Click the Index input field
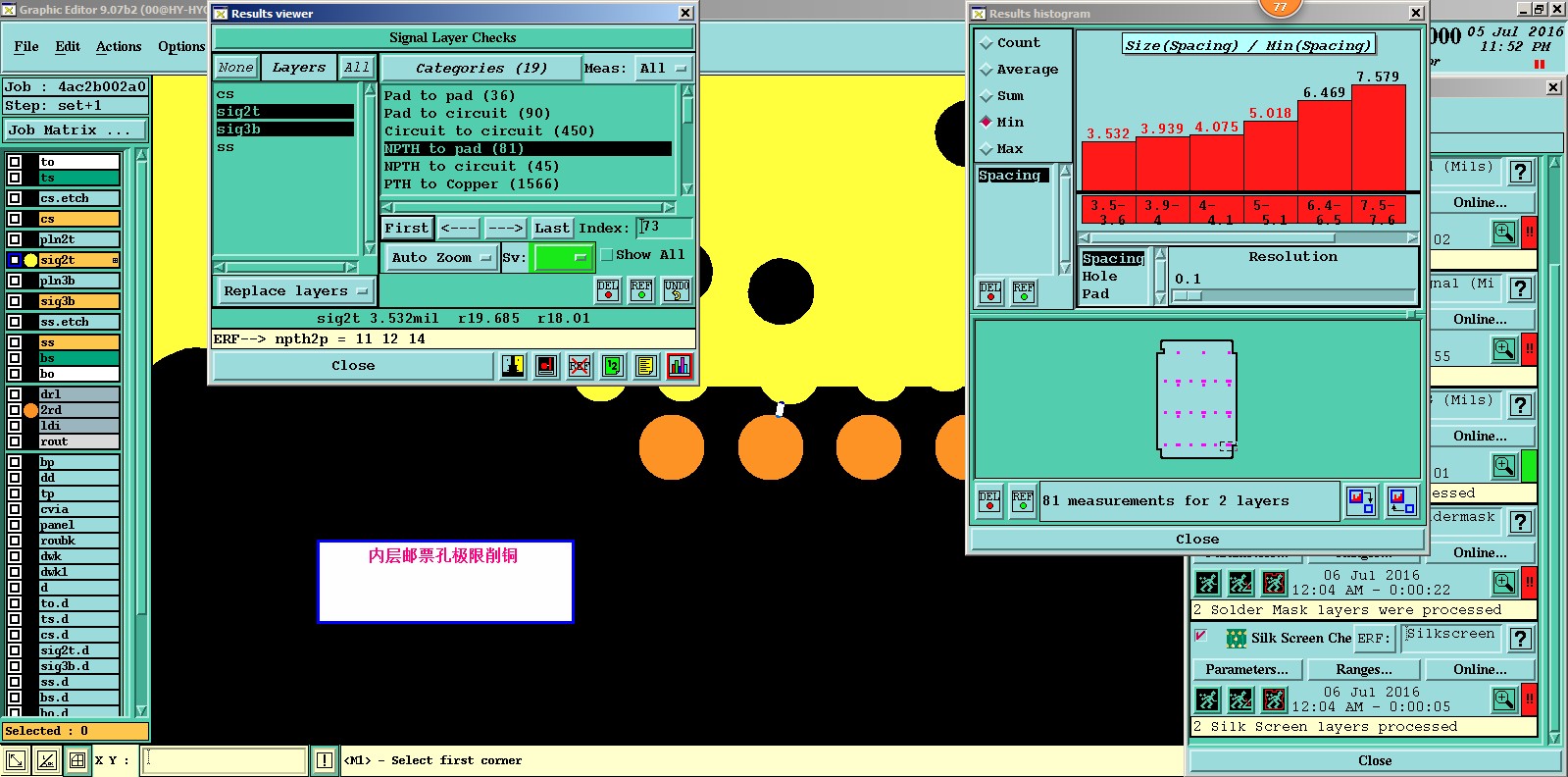Screen dimensions: 1568x777 (x=664, y=228)
